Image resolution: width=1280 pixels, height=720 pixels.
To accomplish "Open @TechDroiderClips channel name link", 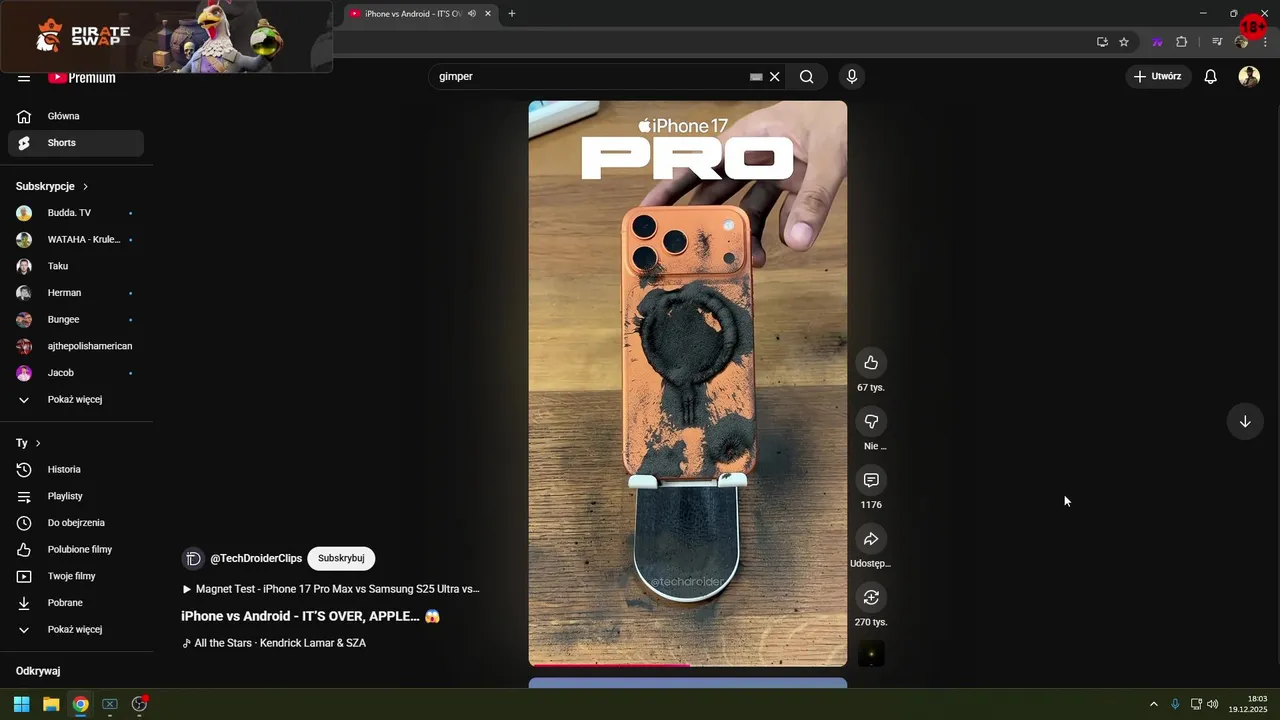I will pyautogui.click(x=256, y=559).
